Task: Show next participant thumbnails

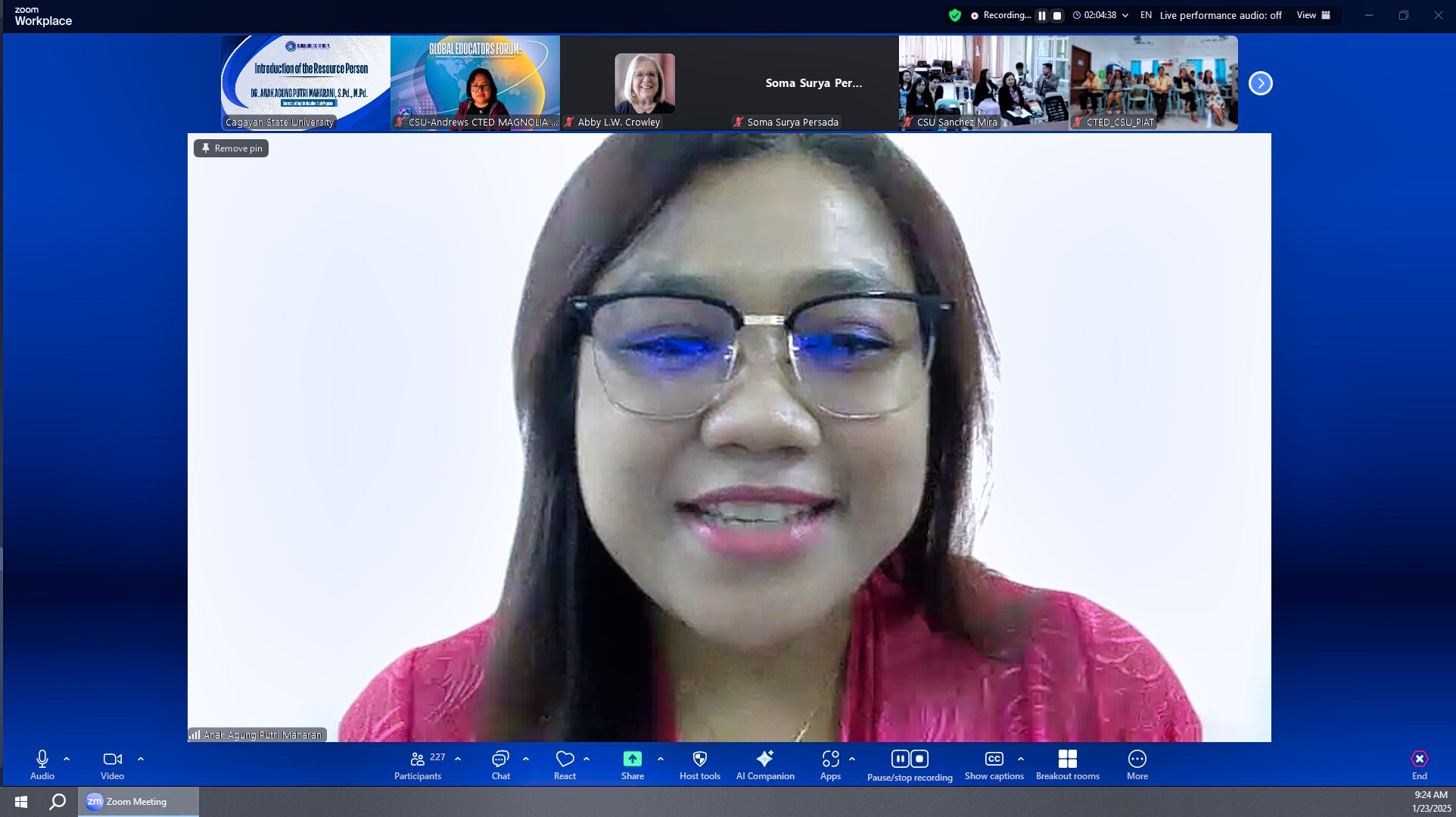Action: [1261, 83]
